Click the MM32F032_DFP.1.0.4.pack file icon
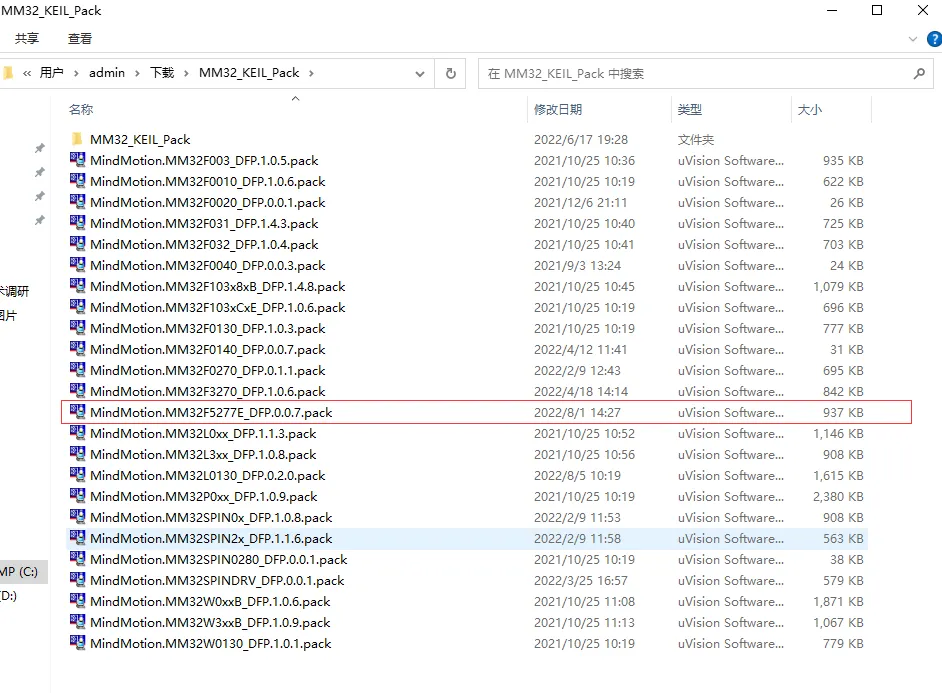This screenshot has height=693, width=942. tap(77, 244)
